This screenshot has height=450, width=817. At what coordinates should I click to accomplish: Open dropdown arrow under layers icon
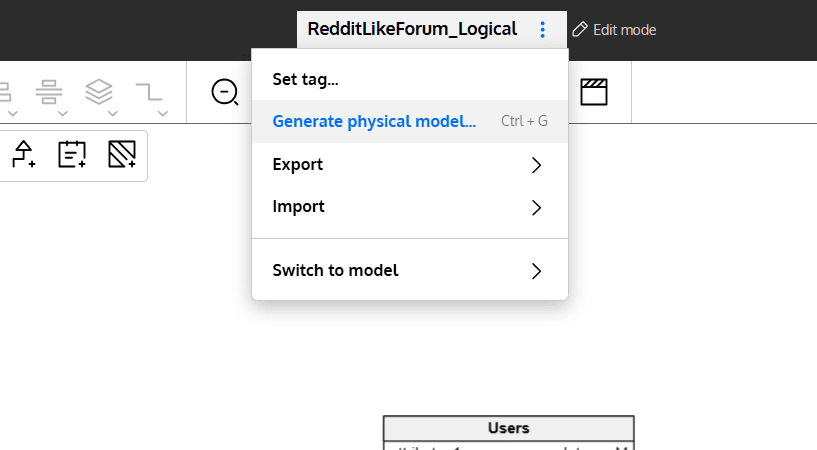[x=113, y=112]
